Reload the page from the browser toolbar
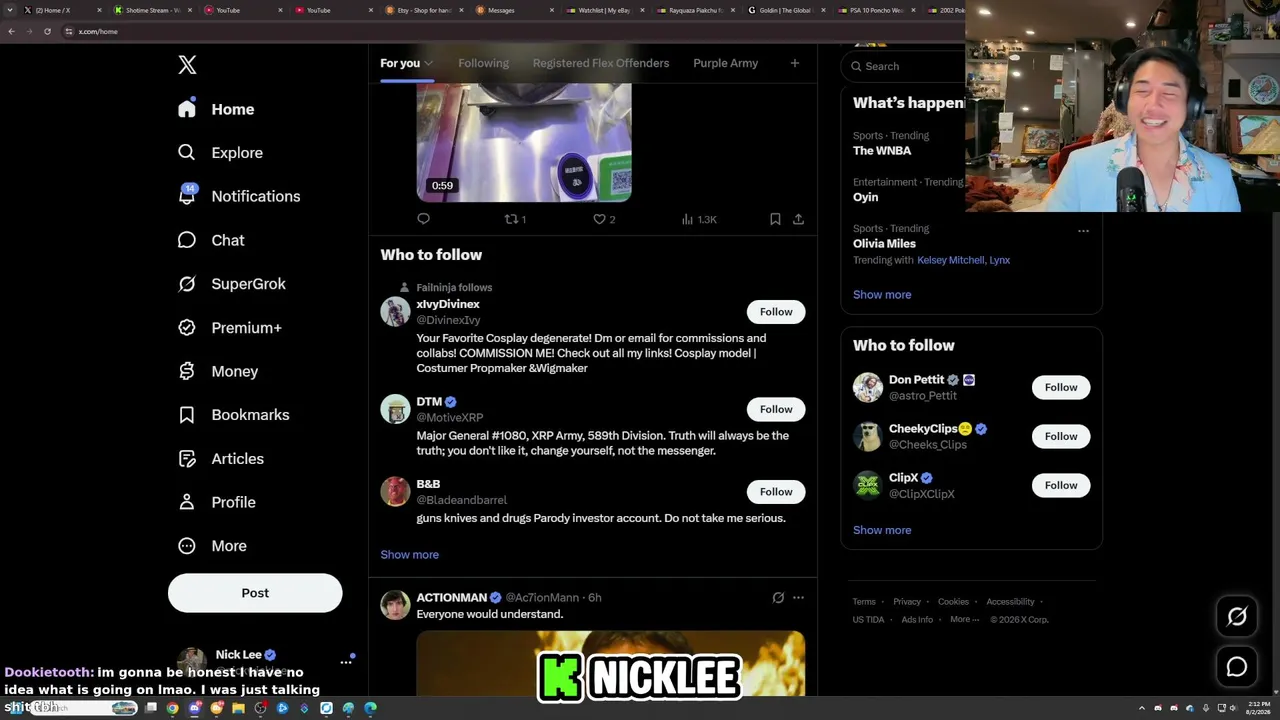 47,31
